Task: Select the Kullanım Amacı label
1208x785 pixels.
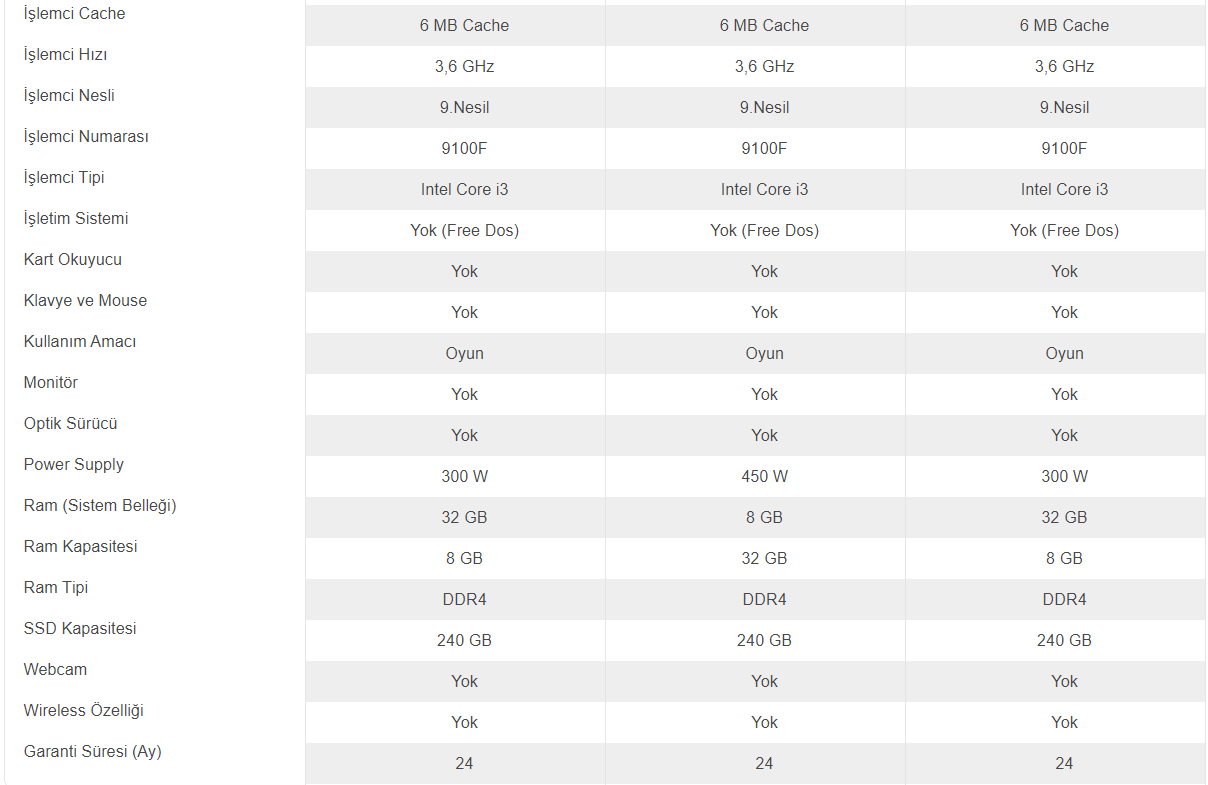Action: 80,342
